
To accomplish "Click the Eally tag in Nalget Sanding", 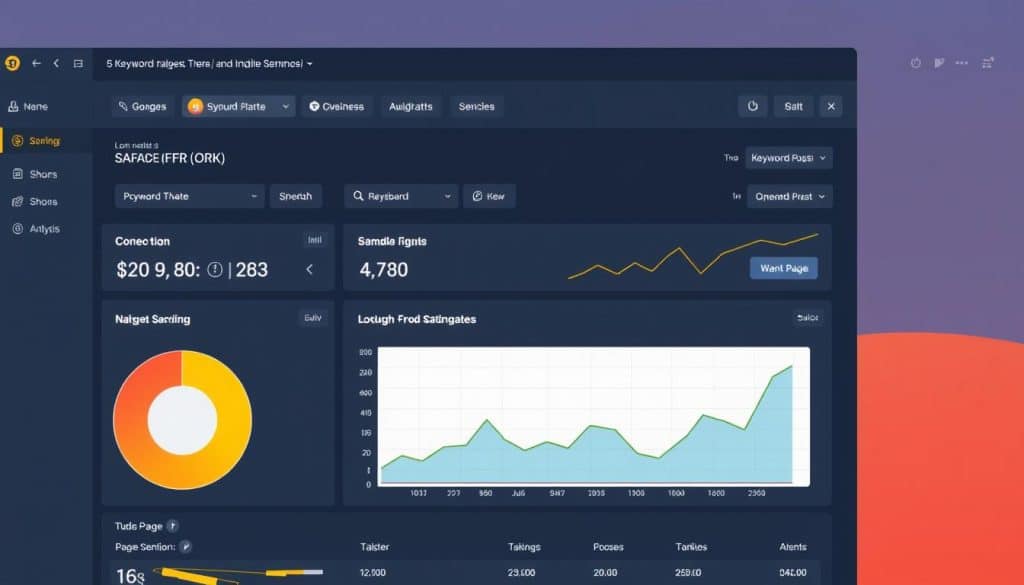I will 313,318.
